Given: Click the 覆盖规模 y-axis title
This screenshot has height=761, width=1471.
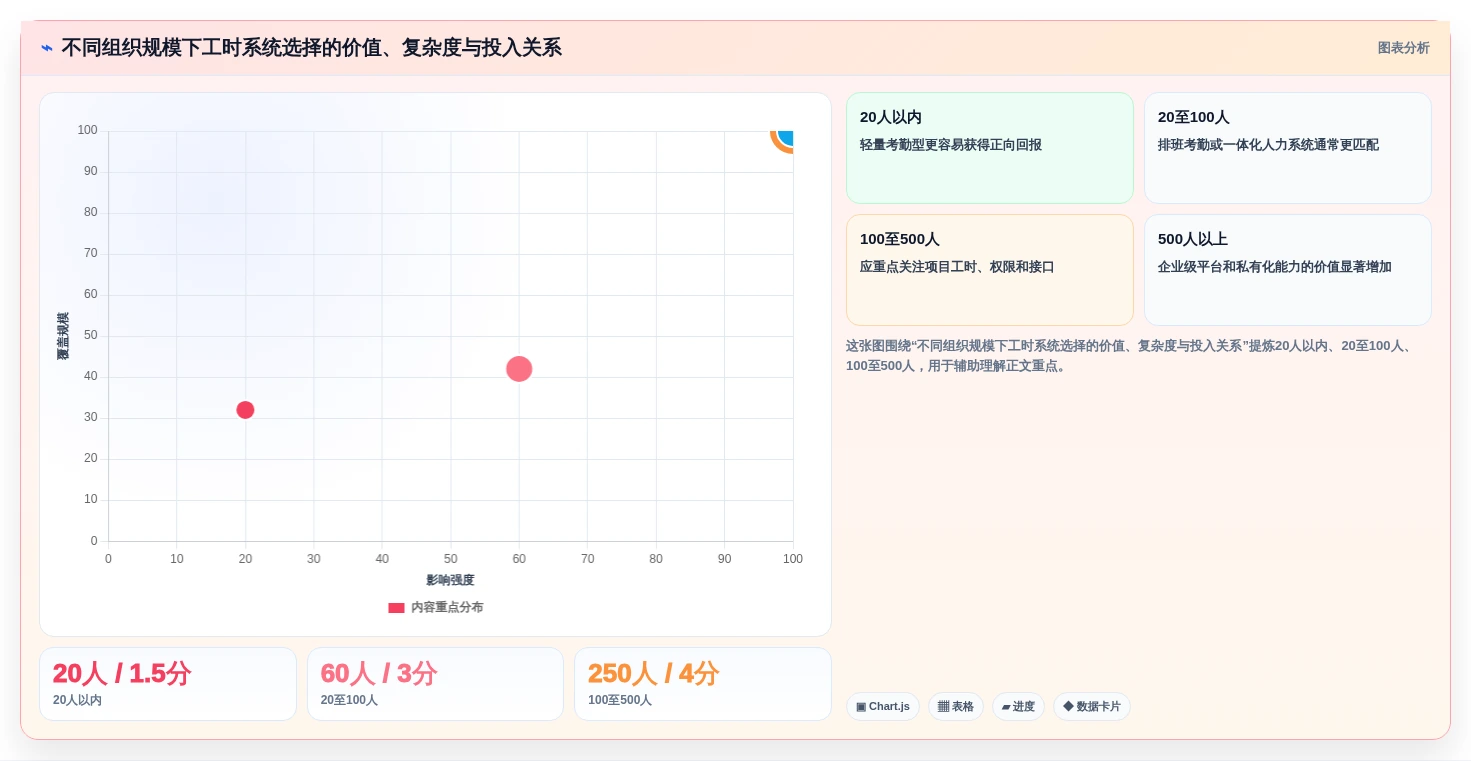Looking at the screenshot, I should (63, 336).
